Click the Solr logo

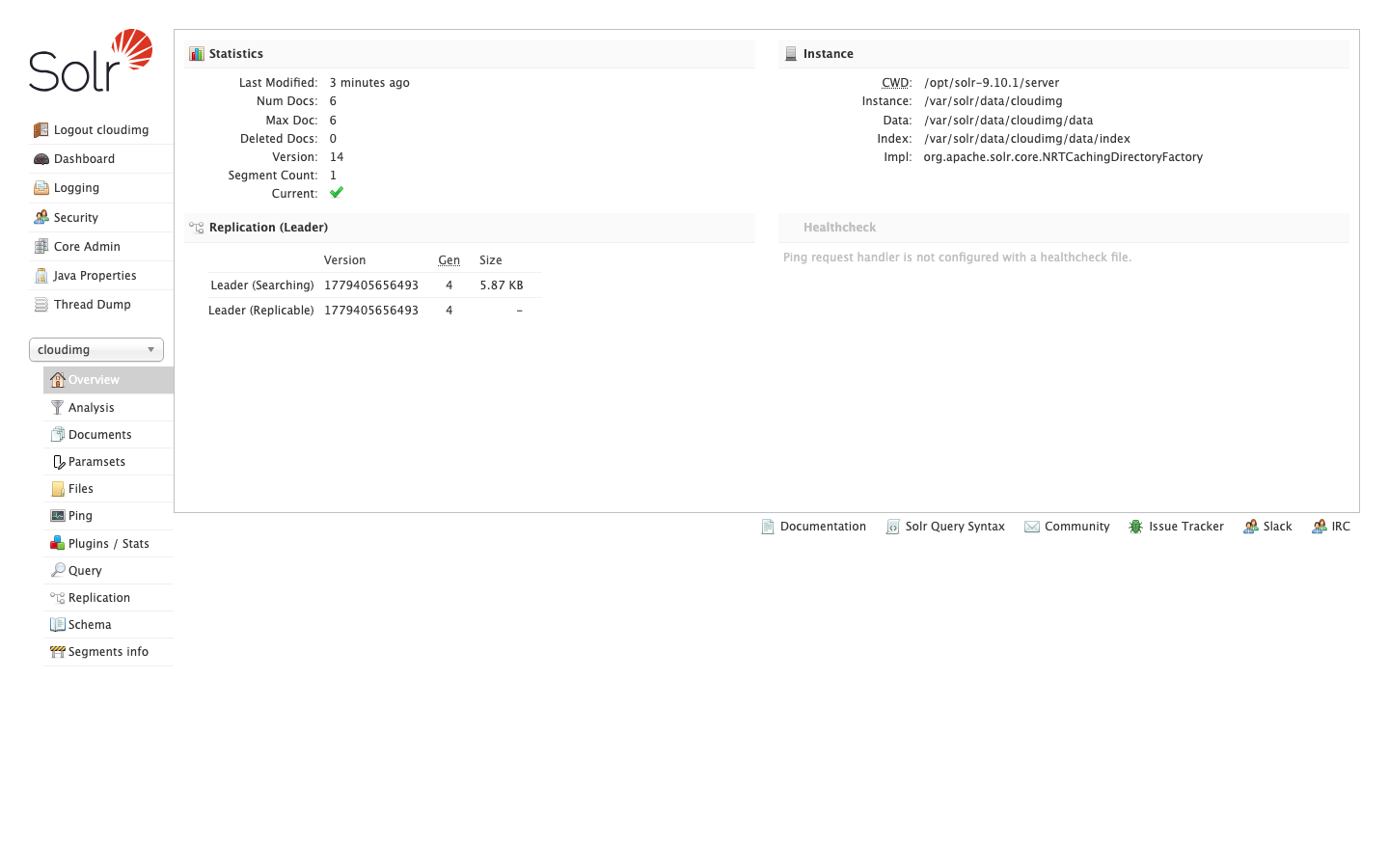click(91, 61)
